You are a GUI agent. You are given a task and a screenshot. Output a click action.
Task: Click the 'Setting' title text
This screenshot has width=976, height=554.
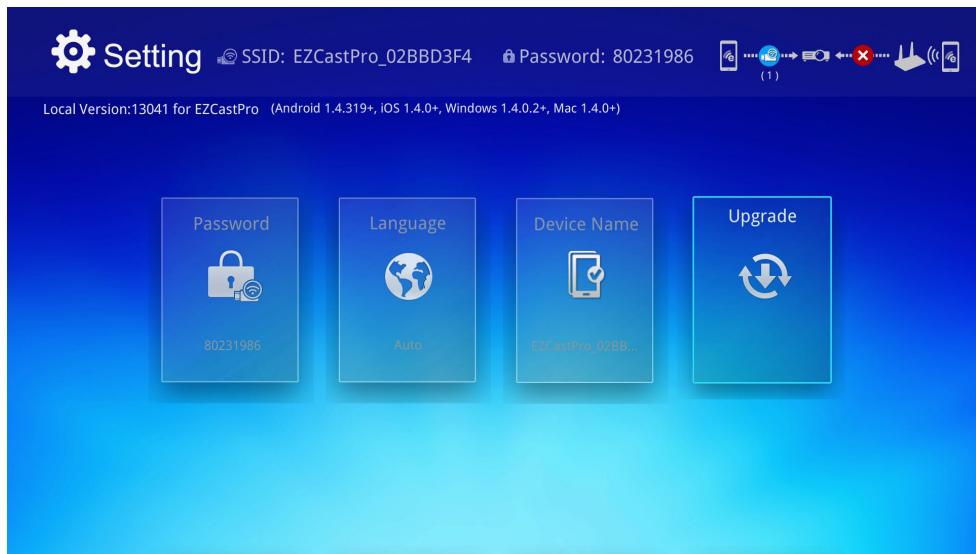pos(152,56)
